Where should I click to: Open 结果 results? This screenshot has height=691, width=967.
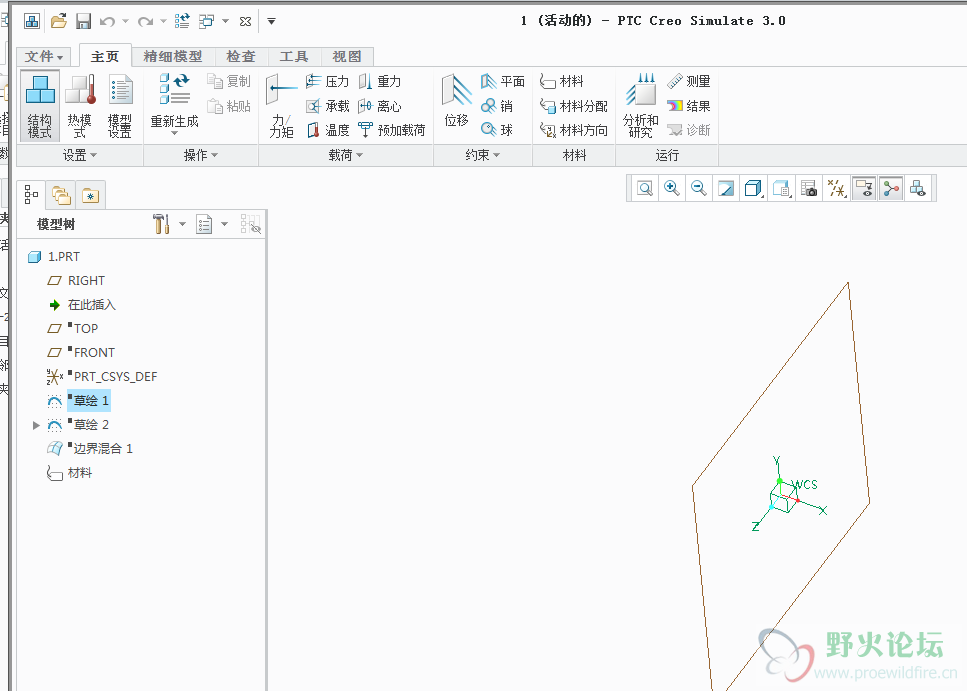coord(689,106)
